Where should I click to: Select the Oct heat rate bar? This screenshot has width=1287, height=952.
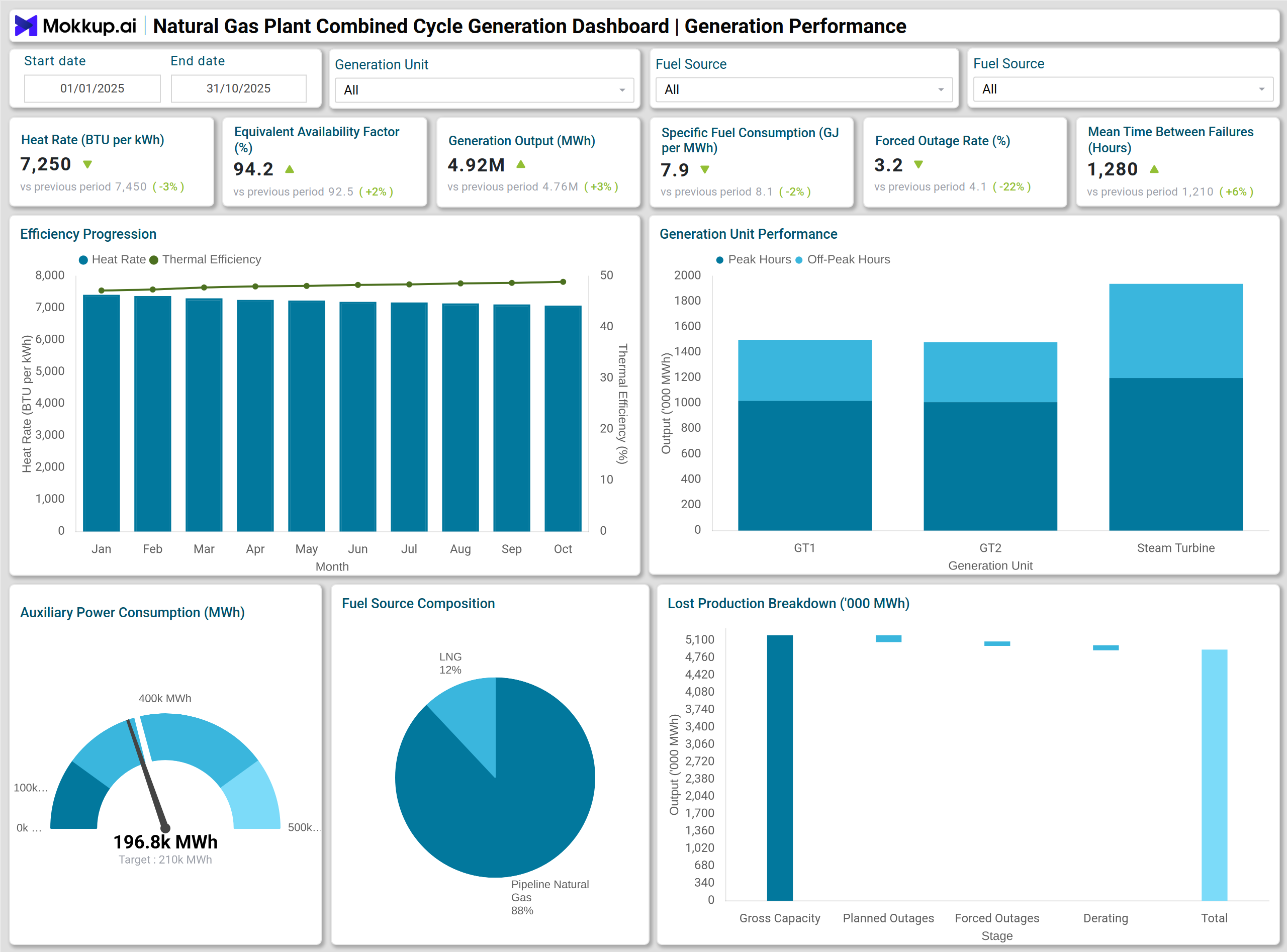pos(563,418)
